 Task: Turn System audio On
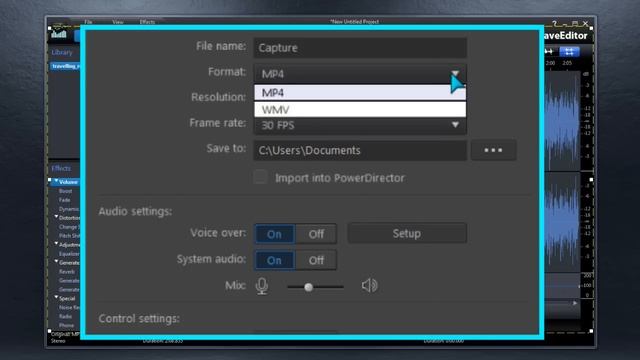tap(274, 260)
